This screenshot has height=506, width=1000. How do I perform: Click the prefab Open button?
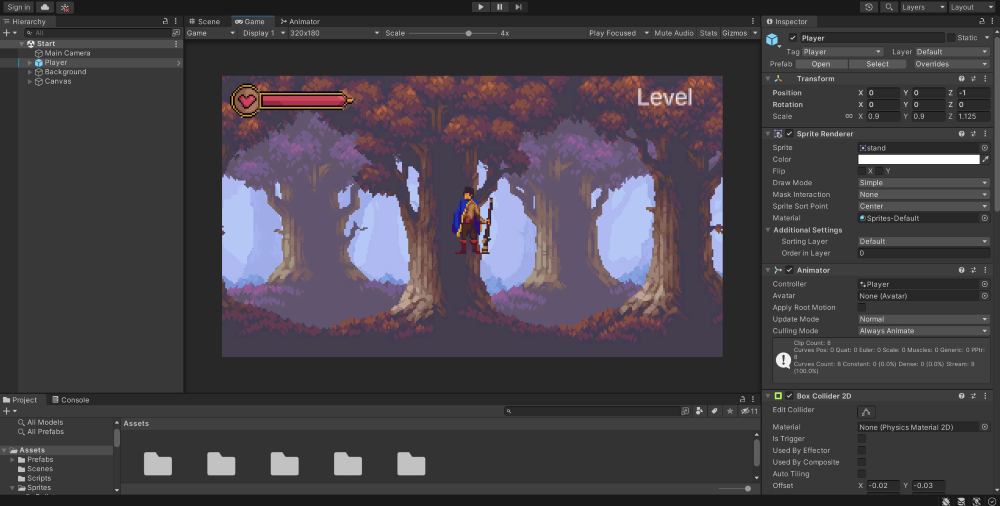tap(820, 64)
